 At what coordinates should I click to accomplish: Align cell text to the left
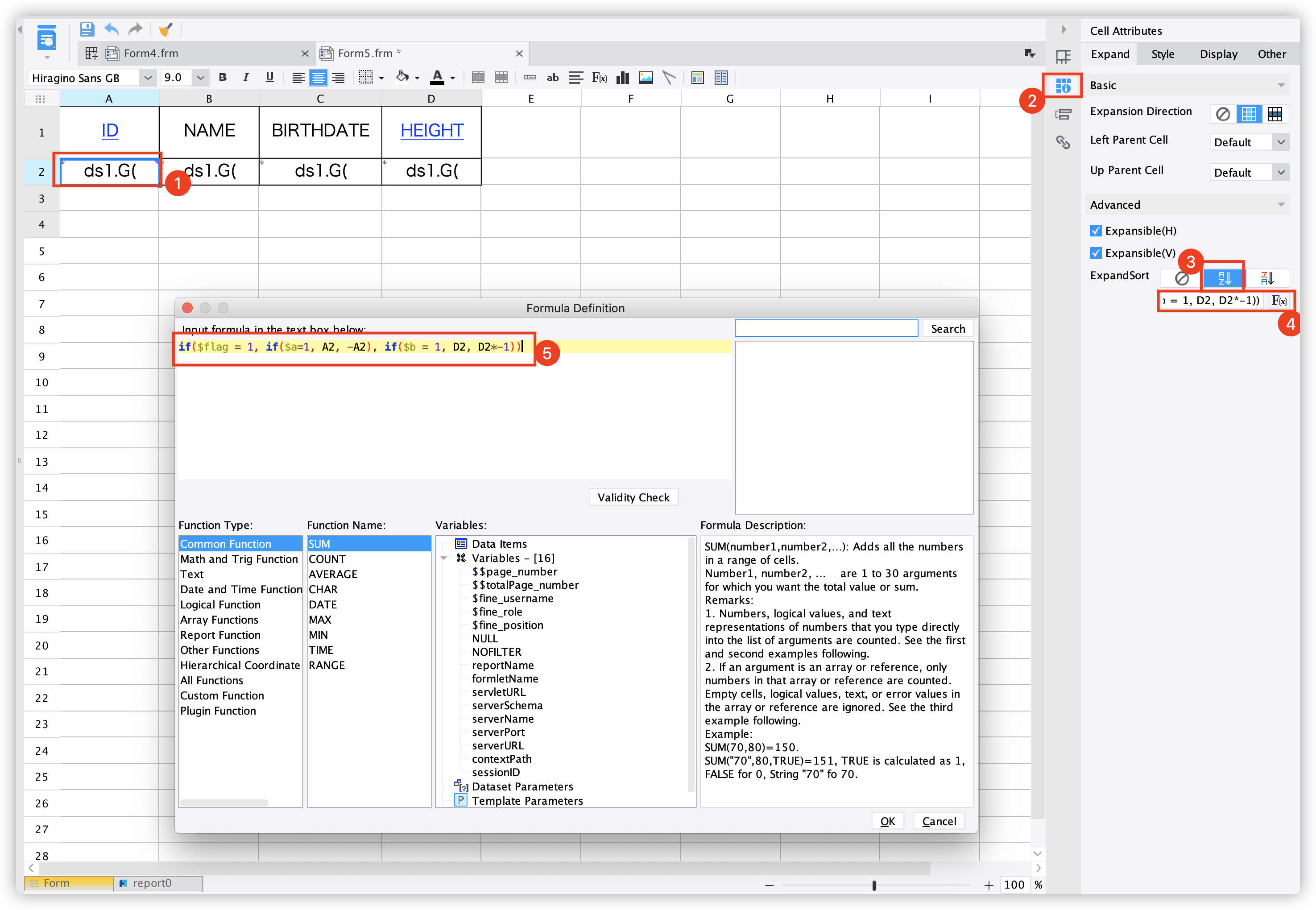click(298, 78)
